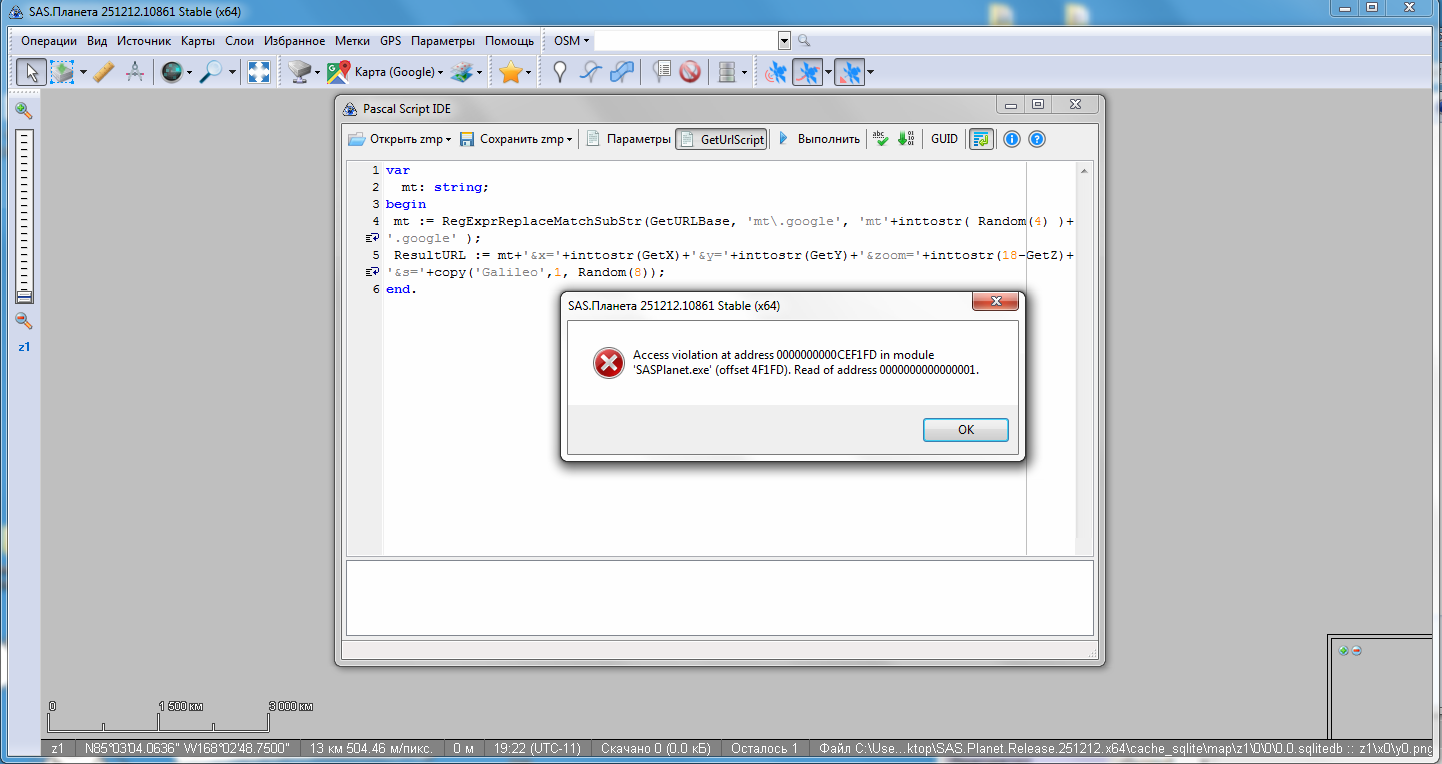Open the Операции menu
This screenshot has height=764, width=1442.
[49, 41]
